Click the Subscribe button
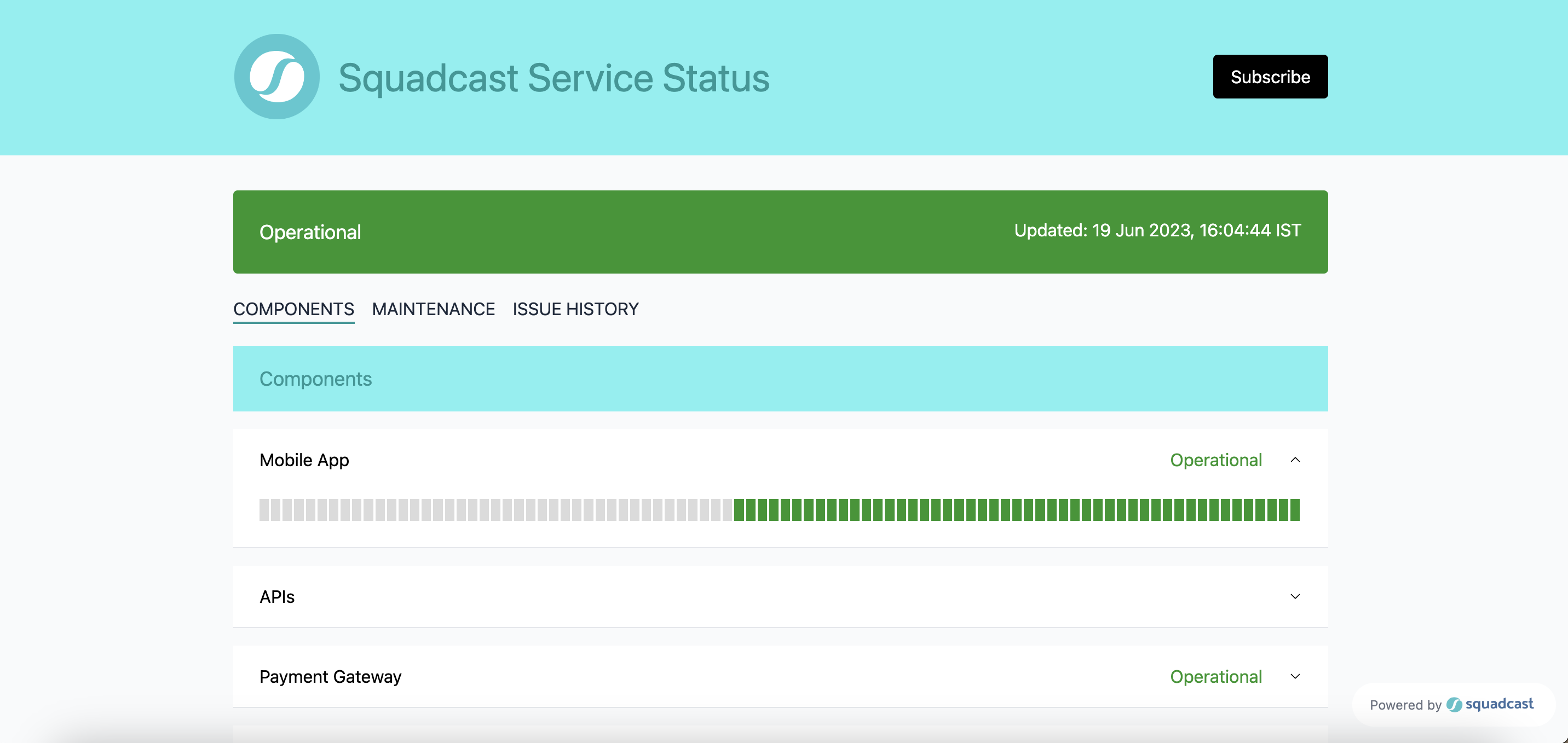 click(x=1270, y=76)
